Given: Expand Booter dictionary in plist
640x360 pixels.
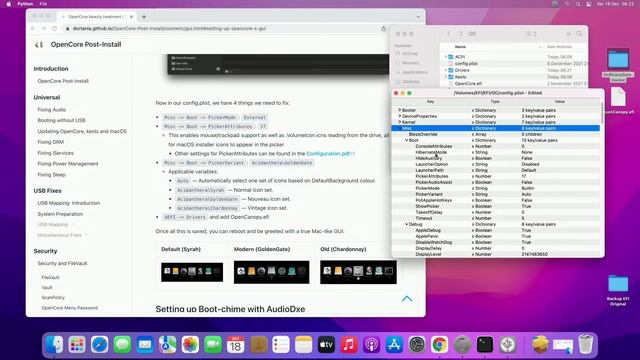Looking at the screenshot, I should tap(400, 110).
